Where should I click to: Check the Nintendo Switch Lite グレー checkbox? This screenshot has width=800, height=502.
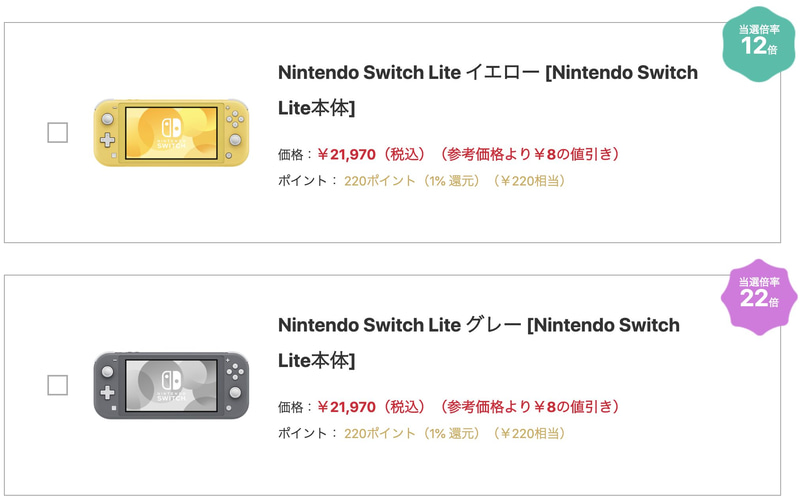coord(58,384)
